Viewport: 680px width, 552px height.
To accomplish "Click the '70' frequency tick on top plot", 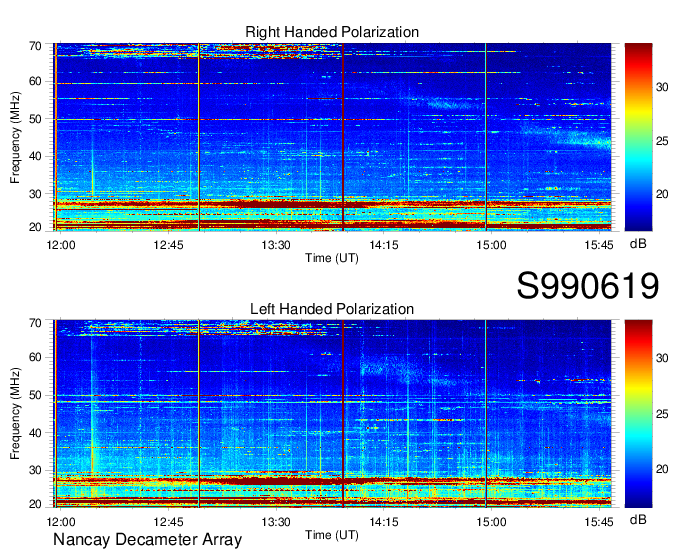I will pyautogui.click(x=35, y=46).
